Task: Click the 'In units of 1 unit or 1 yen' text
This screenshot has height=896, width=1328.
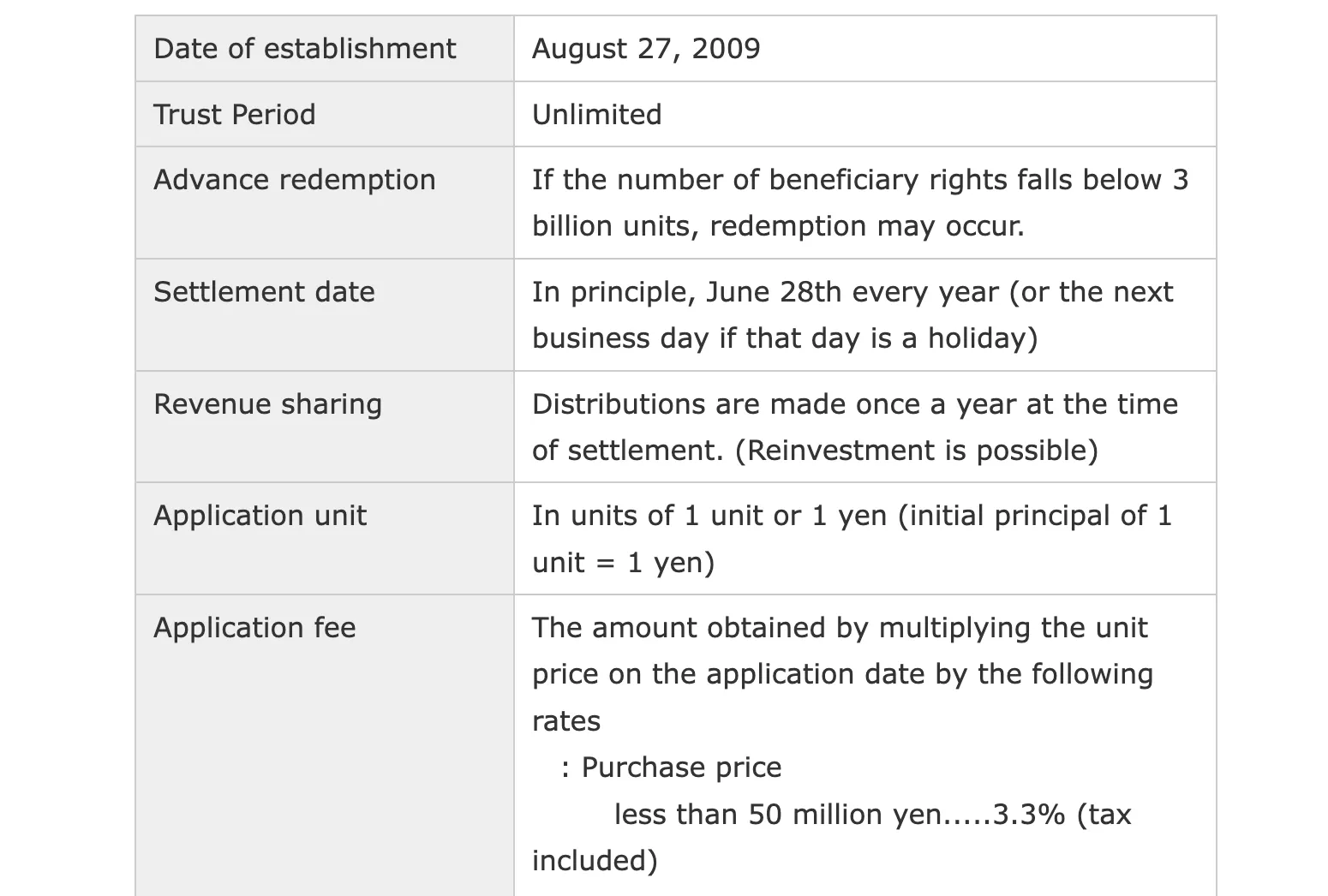Action: pos(709,516)
